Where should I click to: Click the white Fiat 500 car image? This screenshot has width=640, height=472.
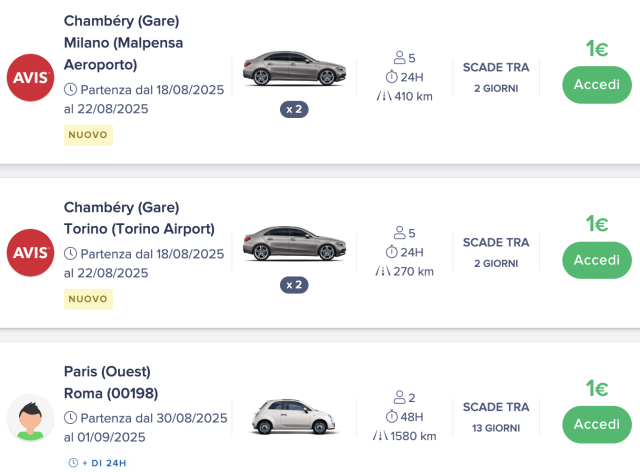(x=293, y=416)
